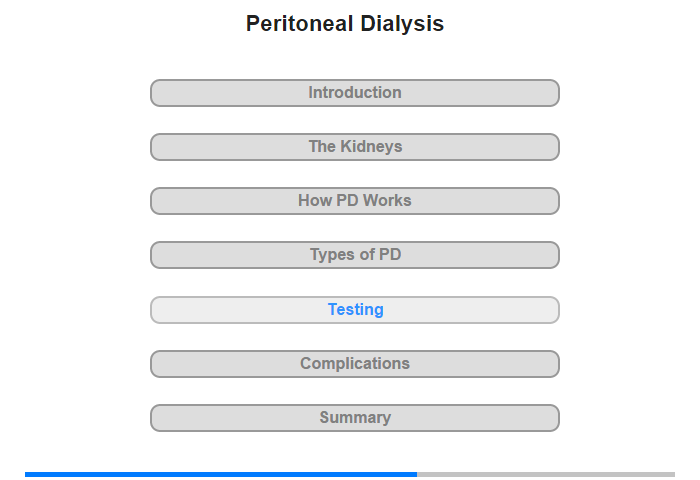700x480 pixels.
Task: Navigate to the Complications section
Action: click(x=355, y=364)
